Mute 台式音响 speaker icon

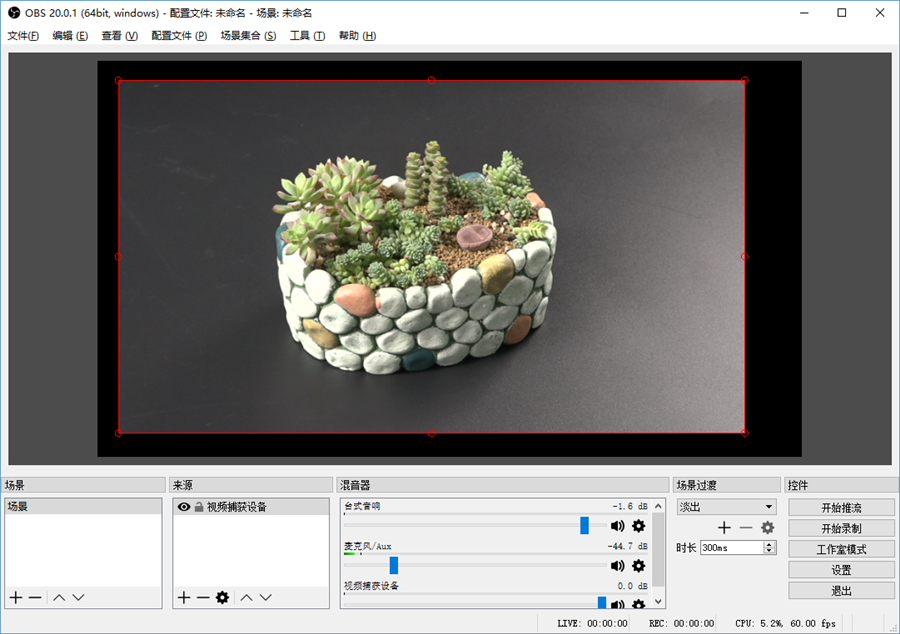(617, 526)
